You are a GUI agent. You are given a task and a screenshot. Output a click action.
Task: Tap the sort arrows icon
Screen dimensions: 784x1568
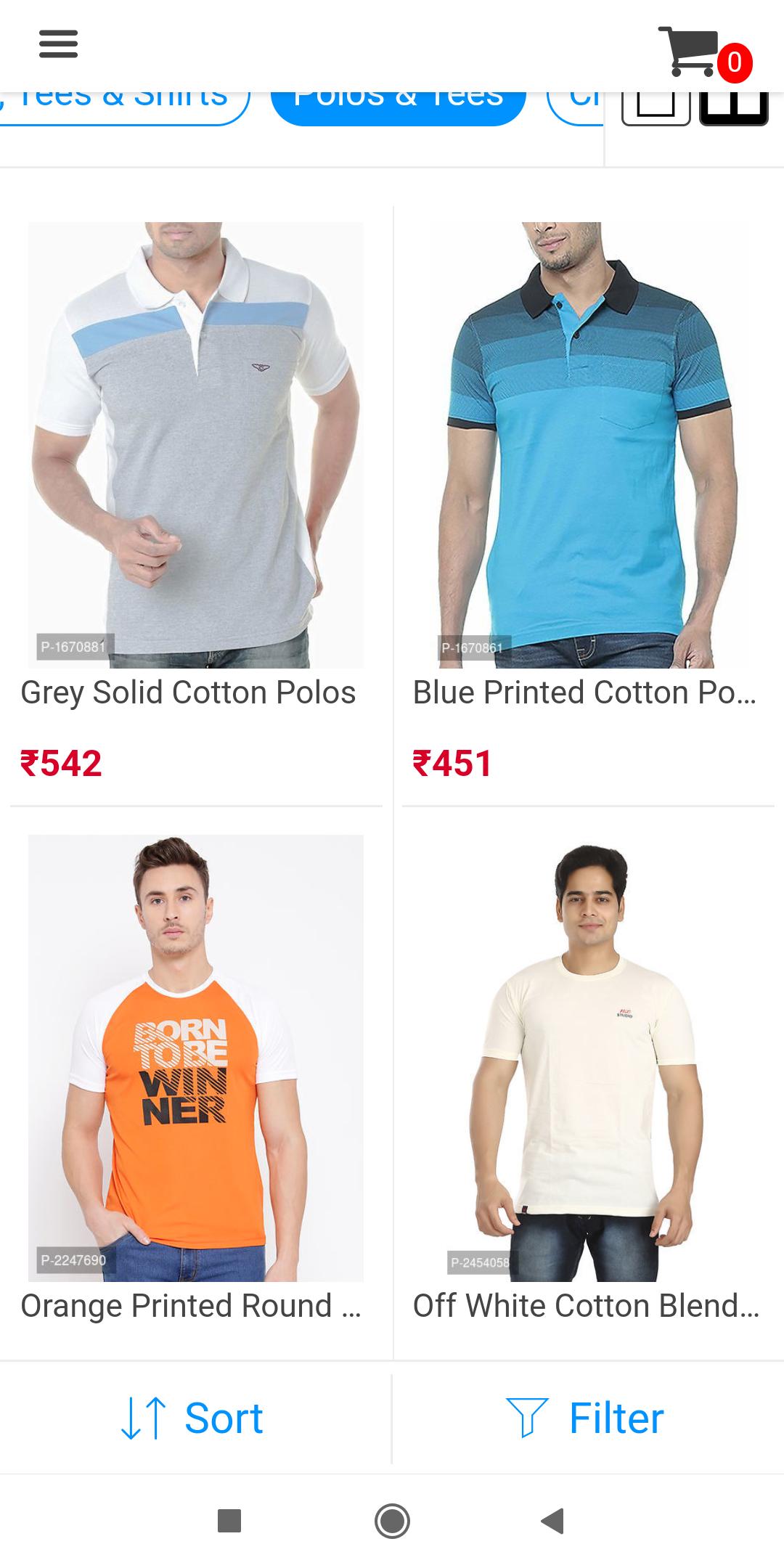[x=144, y=1418]
